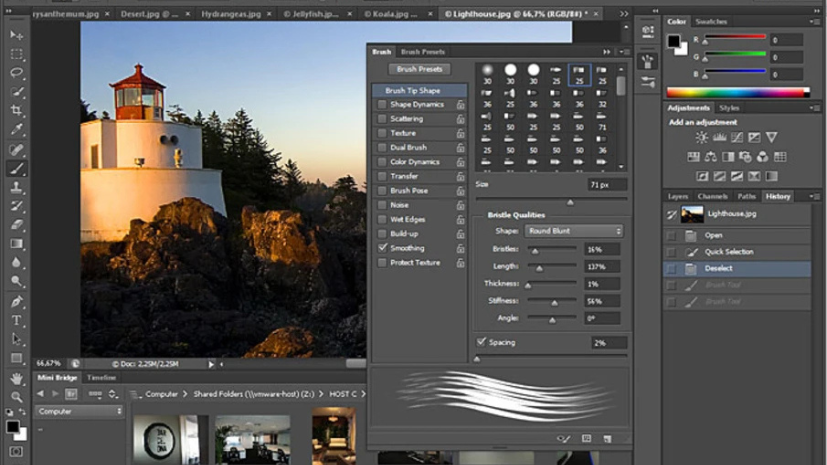
Task: Open the Computer dropdown in Mini Bridge
Action: [x=79, y=411]
